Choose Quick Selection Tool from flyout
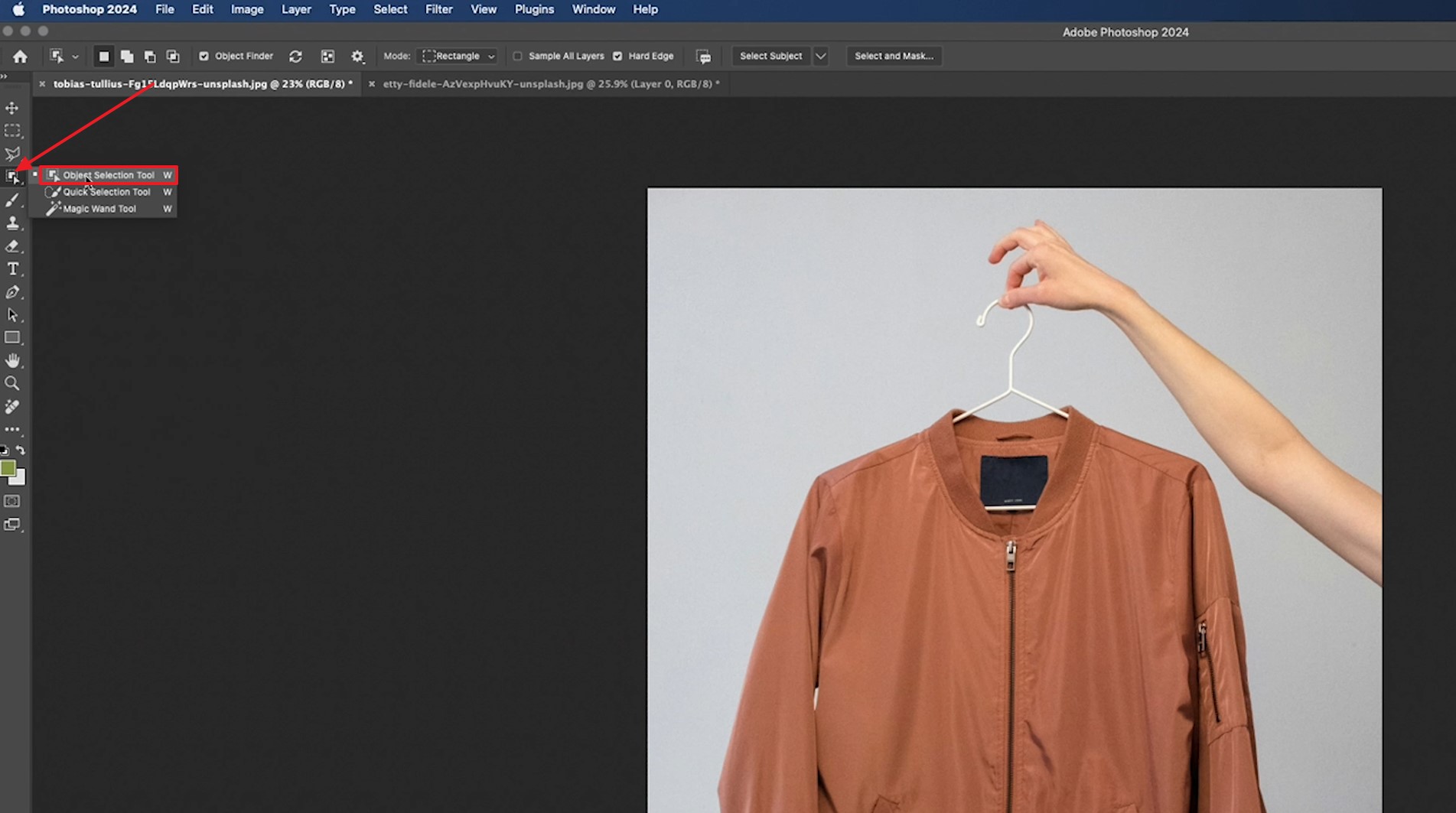The height and width of the screenshot is (813, 1456). pos(108,192)
